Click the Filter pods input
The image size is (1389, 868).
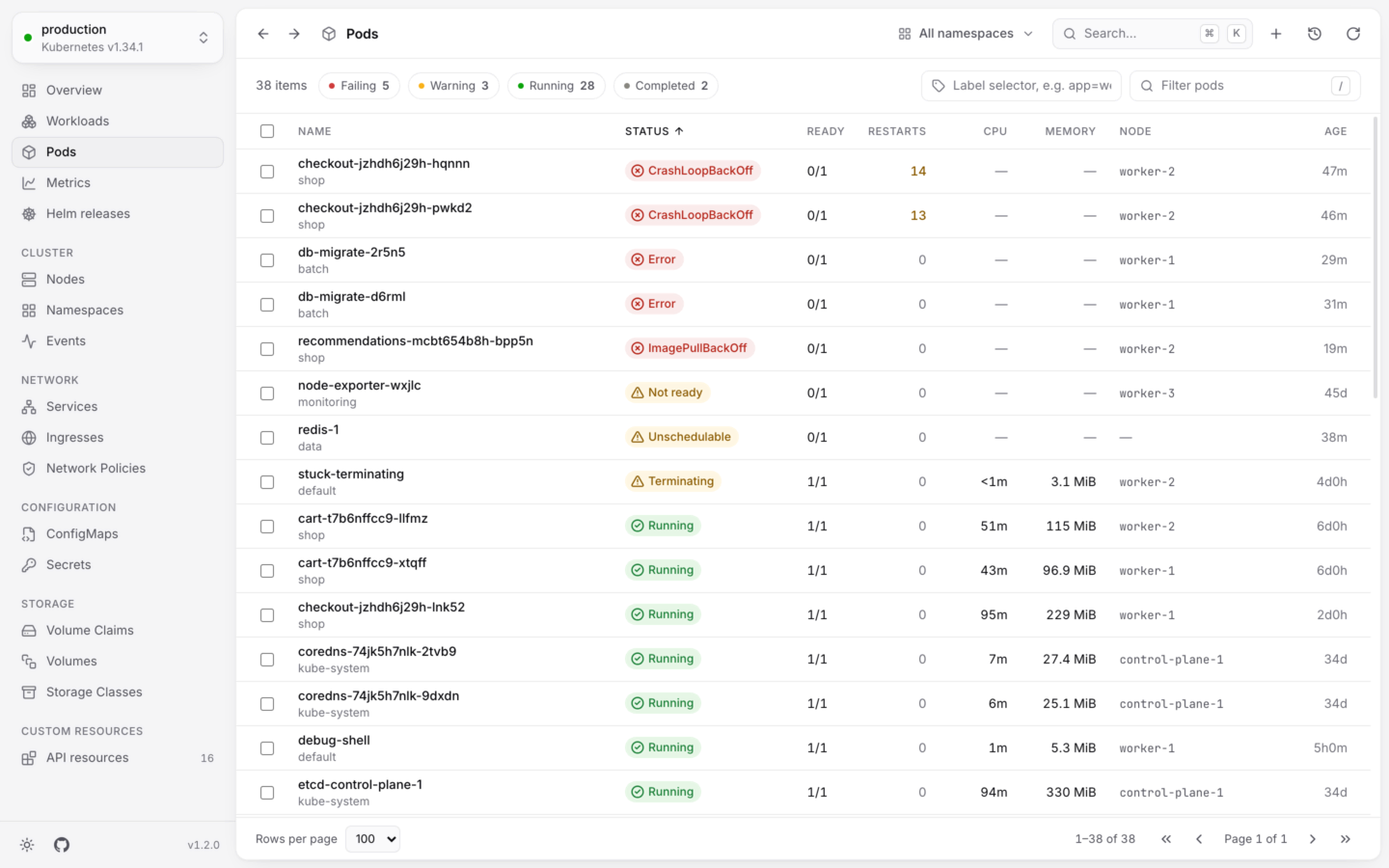click(x=1245, y=86)
